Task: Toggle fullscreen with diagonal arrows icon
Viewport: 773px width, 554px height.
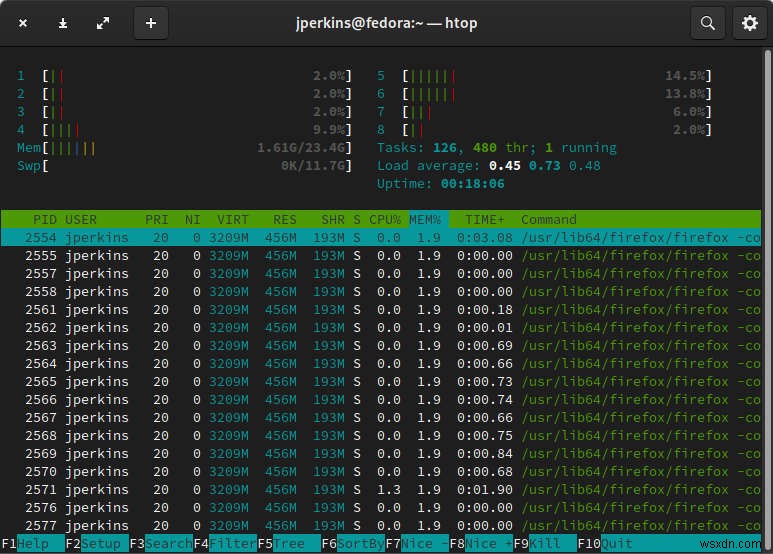Action: tap(103, 23)
